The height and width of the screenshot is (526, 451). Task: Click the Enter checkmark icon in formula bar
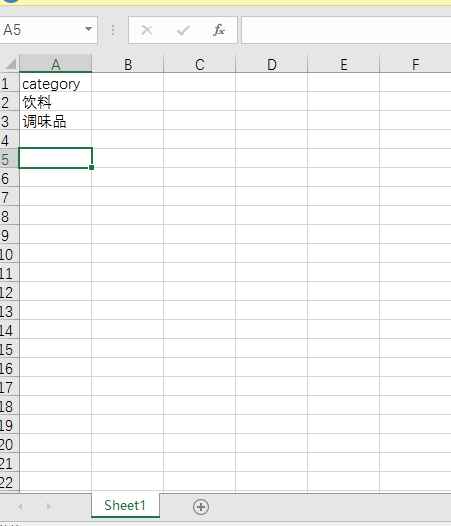click(183, 31)
